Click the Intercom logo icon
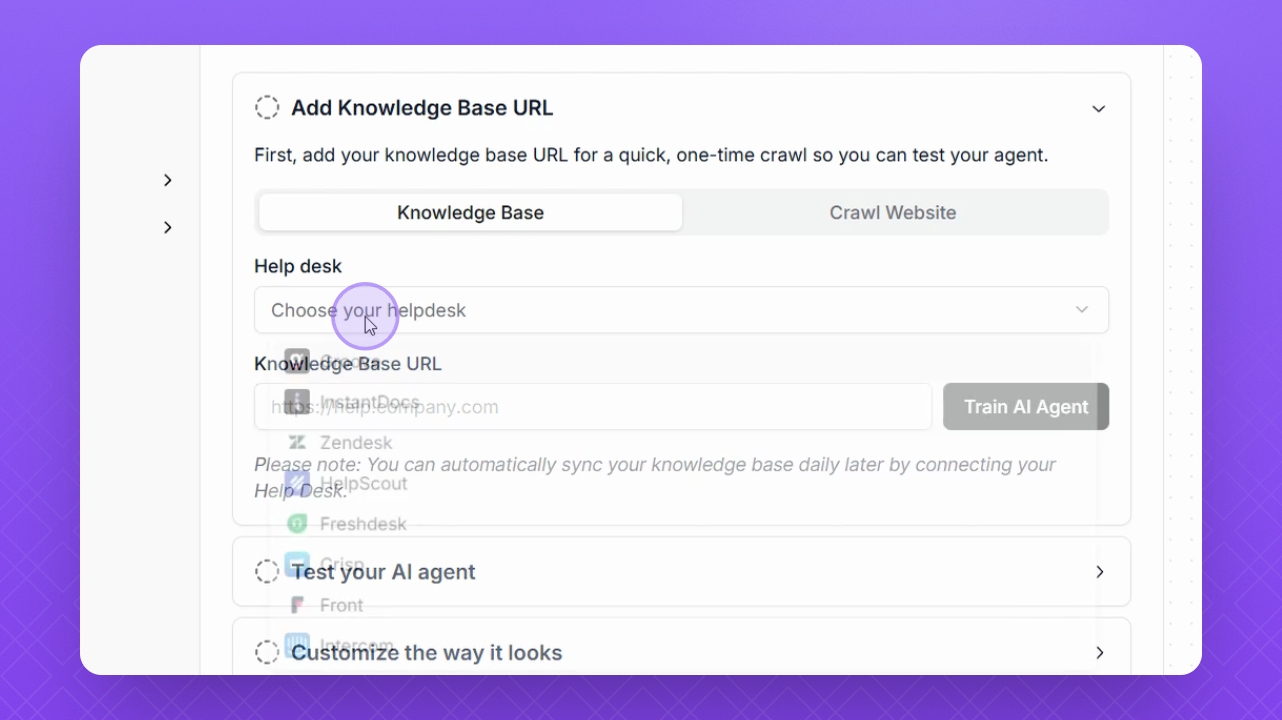 coord(297,645)
